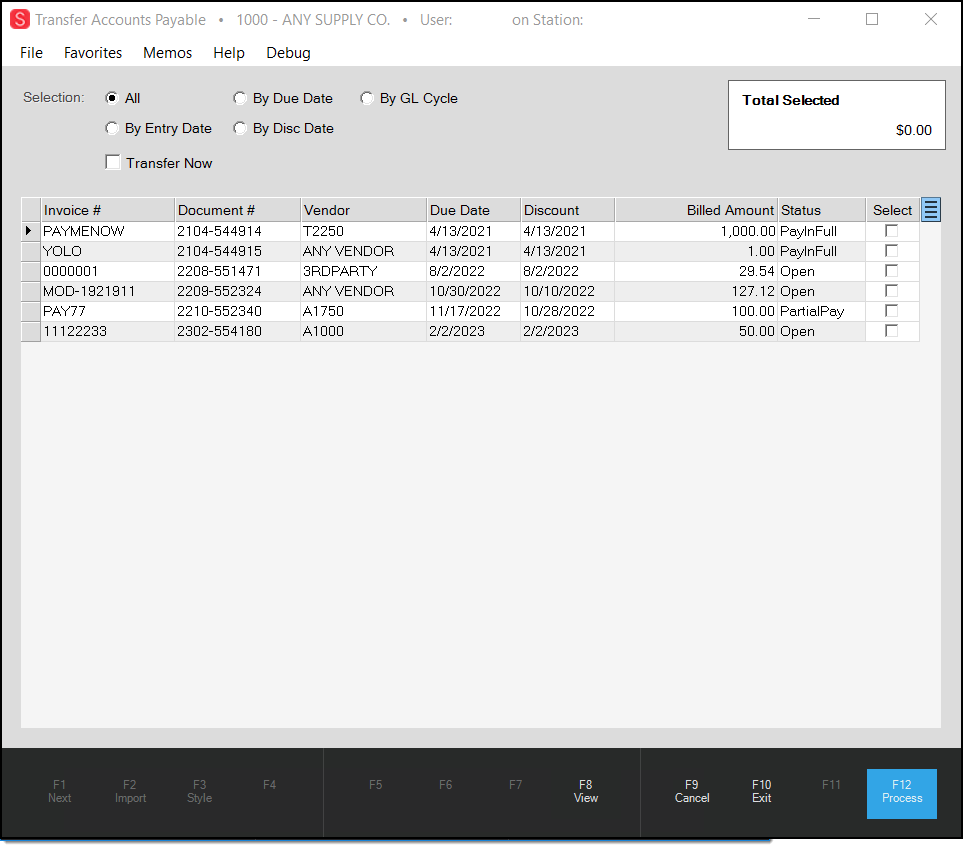Viewport: 963px width, 848px height.
Task: Close the Transfer Accounts Payable window
Action: pos(930,19)
